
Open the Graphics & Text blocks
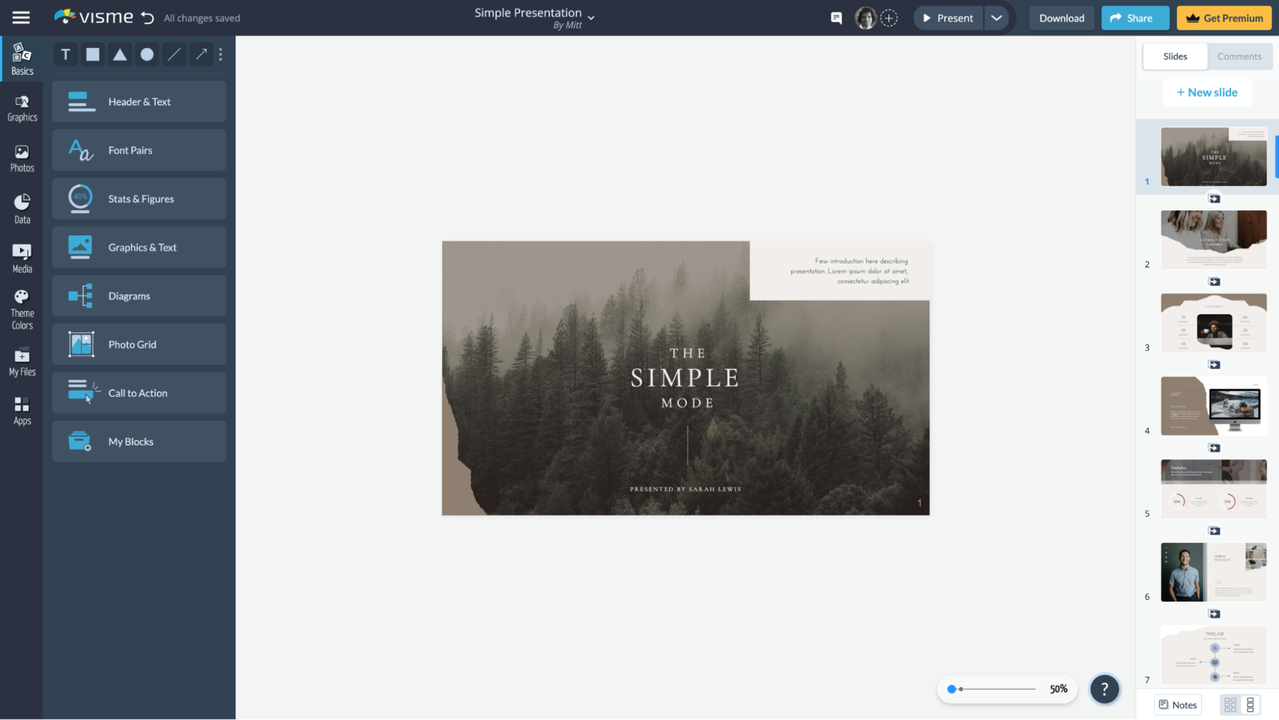[x=139, y=247]
